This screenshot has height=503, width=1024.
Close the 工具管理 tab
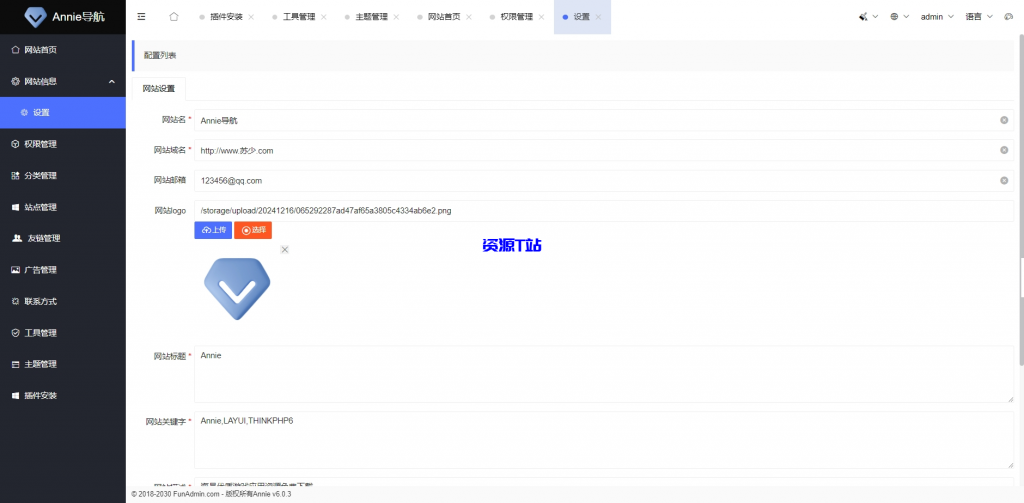point(324,17)
